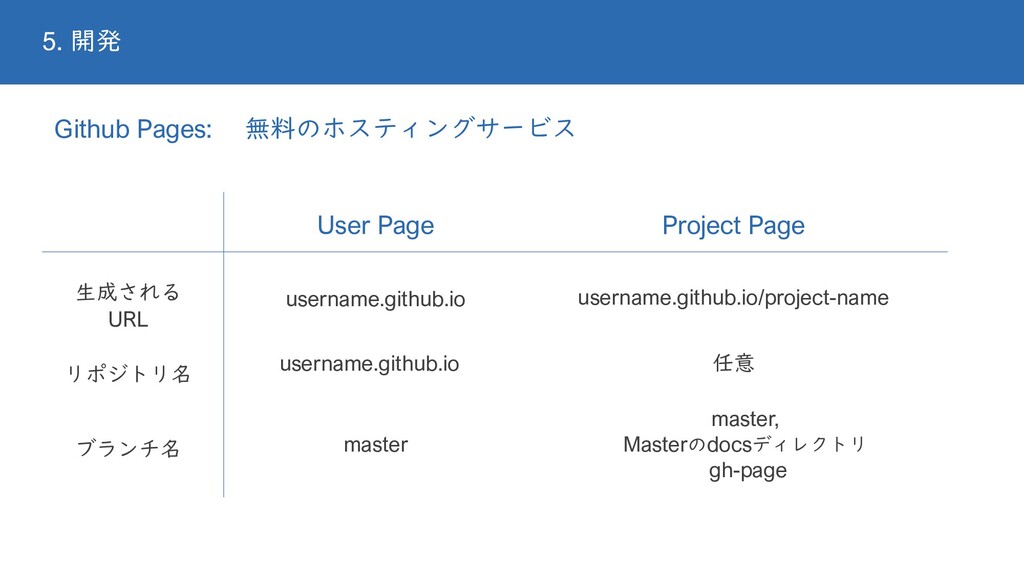
Task: Click the '無料のホスティングサービス' subtitle
Action: click(410, 127)
